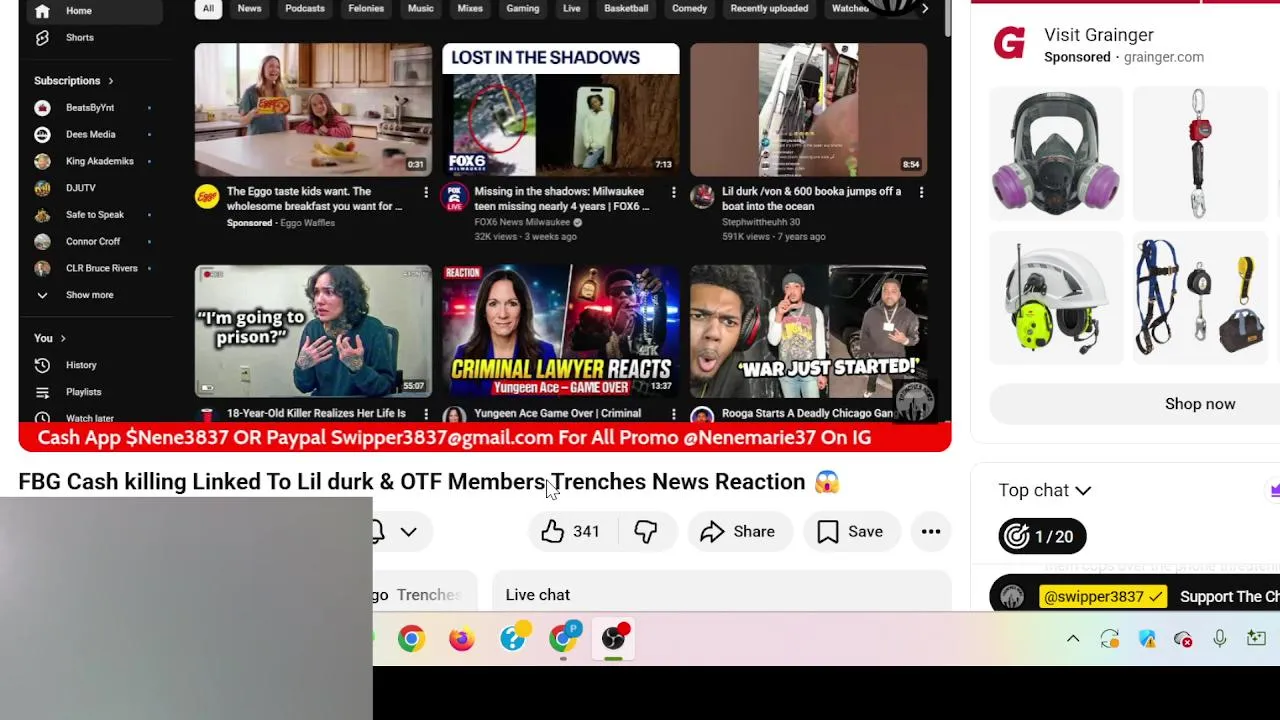1280x720 pixels.
Task: Open the You section chevron
Action: coord(63,338)
